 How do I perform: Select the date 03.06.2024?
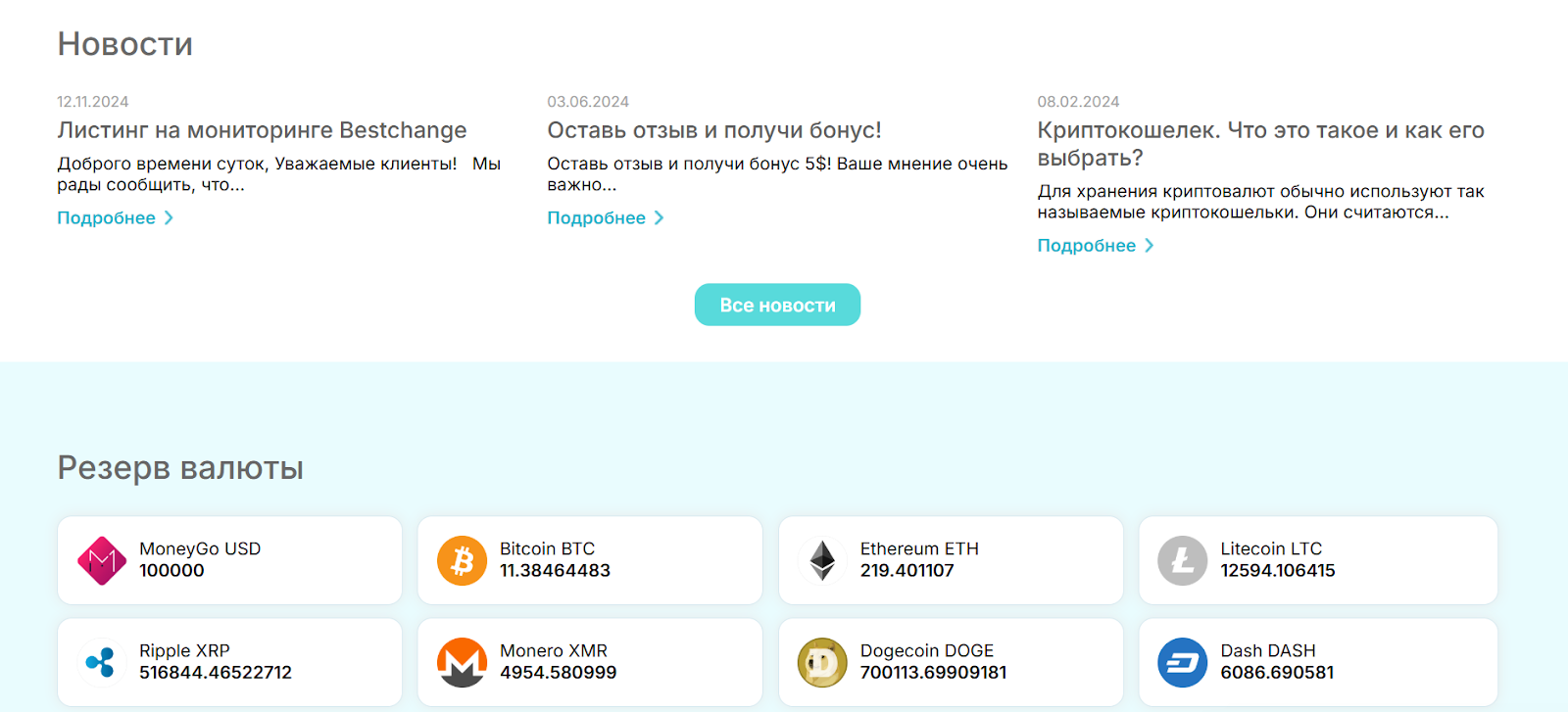click(x=588, y=102)
